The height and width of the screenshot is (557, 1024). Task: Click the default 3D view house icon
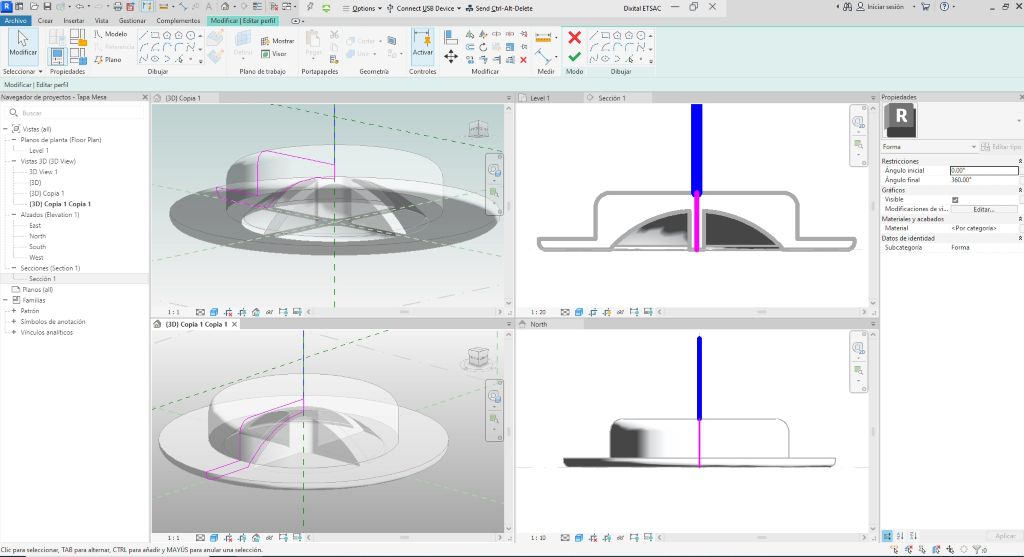tap(225, 7)
